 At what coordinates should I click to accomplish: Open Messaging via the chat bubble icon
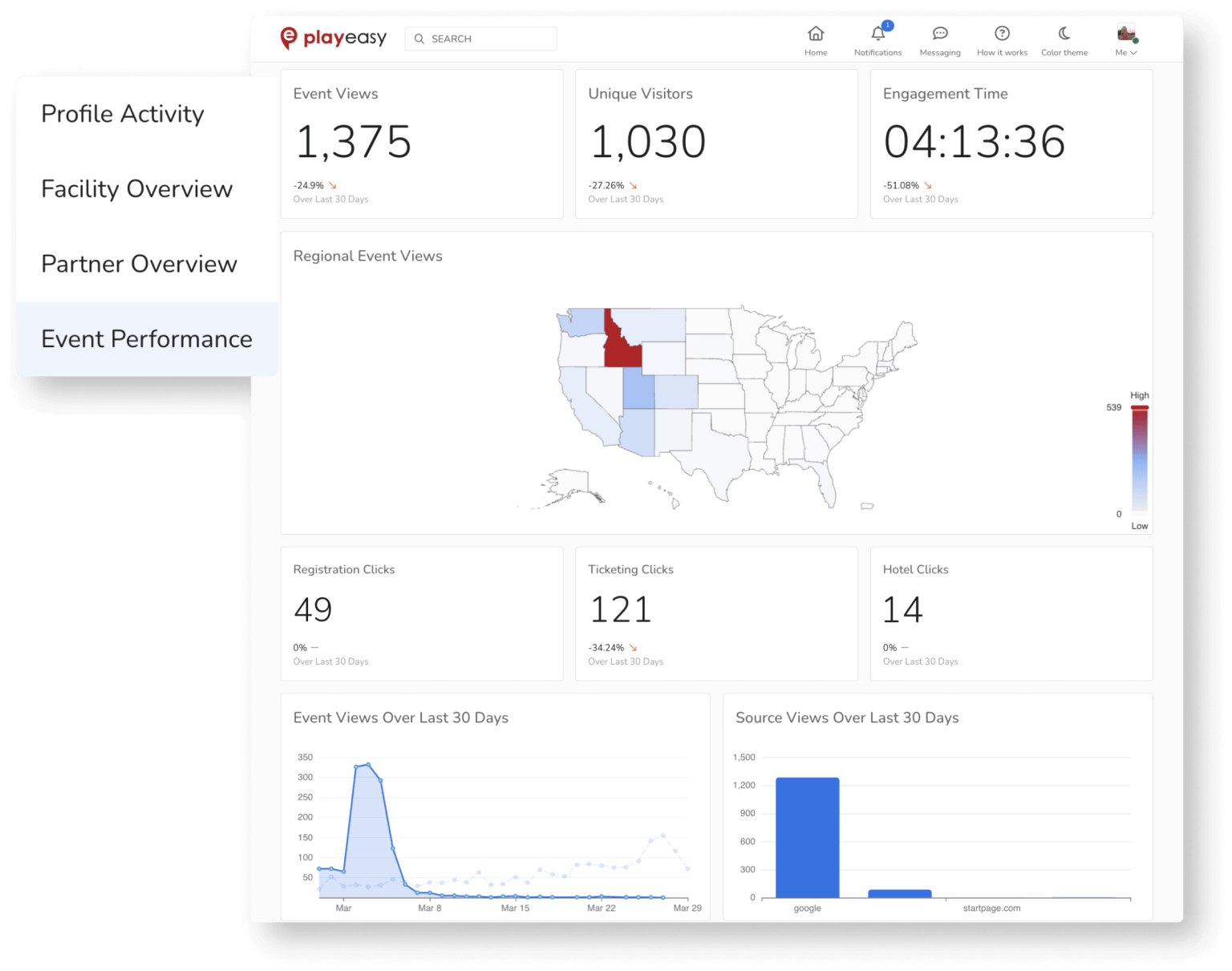click(x=939, y=34)
